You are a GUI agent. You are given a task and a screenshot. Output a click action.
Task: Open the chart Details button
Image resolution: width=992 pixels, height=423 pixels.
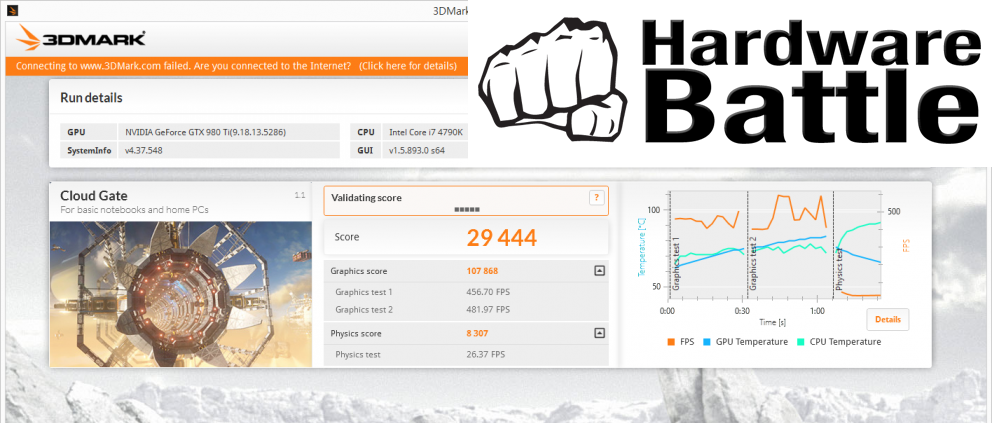click(x=887, y=319)
